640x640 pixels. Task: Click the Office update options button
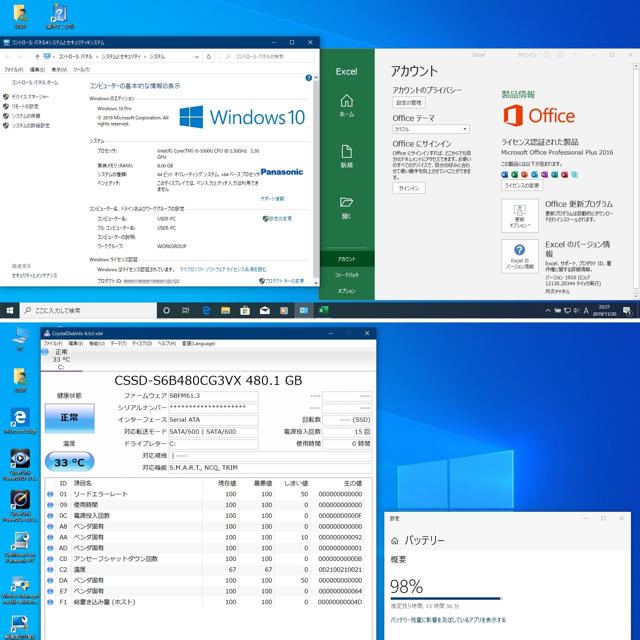click(x=520, y=216)
